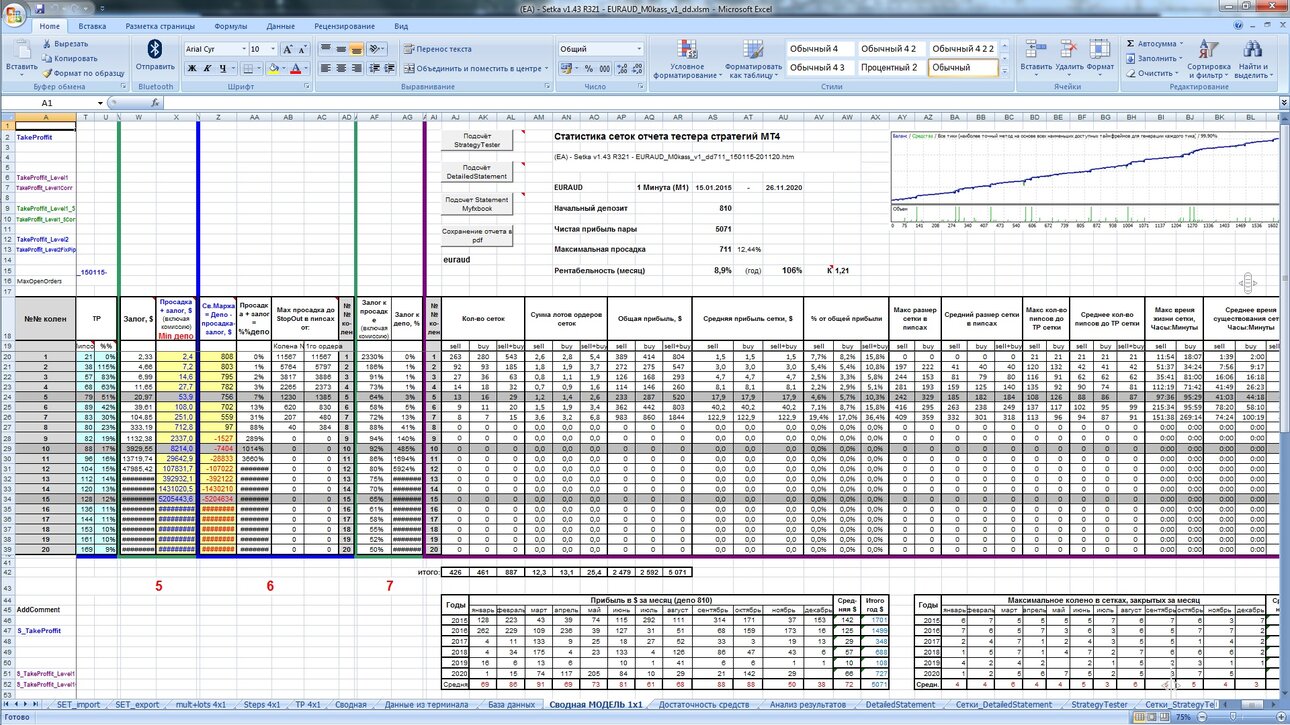Click Сохранение отчета в pdf button

pyautogui.click(x=477, y=235)
